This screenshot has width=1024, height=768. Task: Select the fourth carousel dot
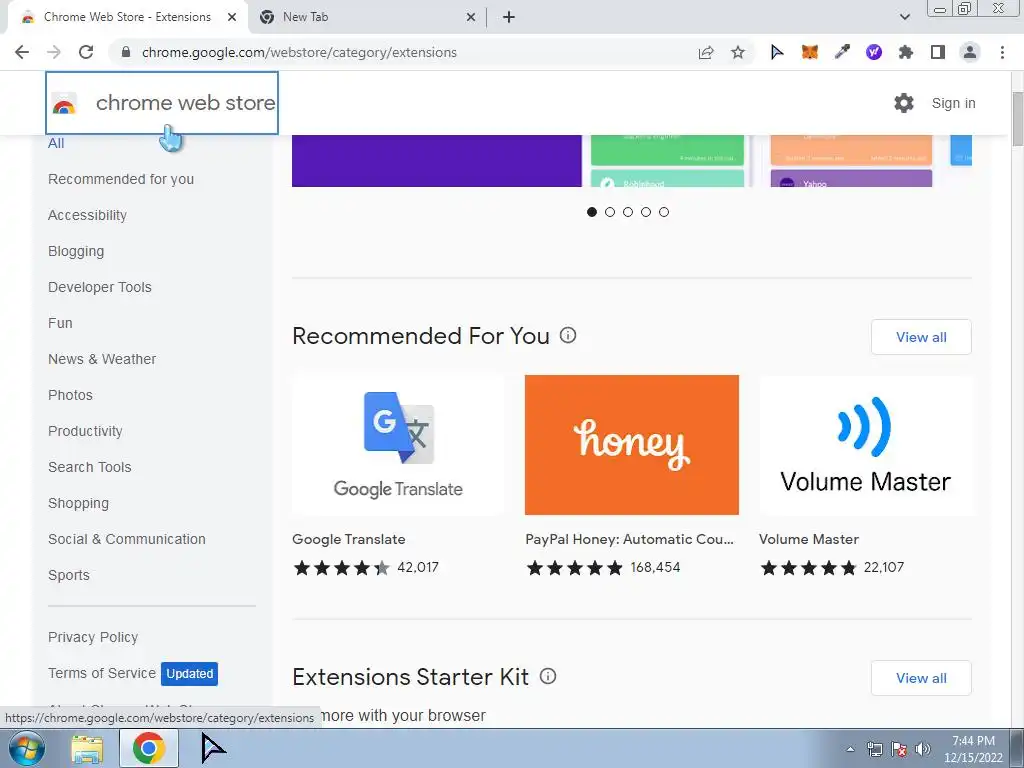click(x=646, y=212)
